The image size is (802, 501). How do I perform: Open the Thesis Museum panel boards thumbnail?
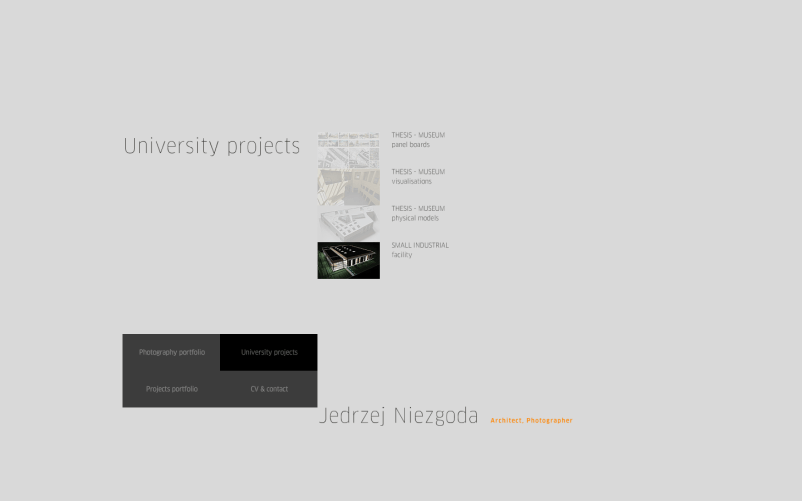(348, 150)
